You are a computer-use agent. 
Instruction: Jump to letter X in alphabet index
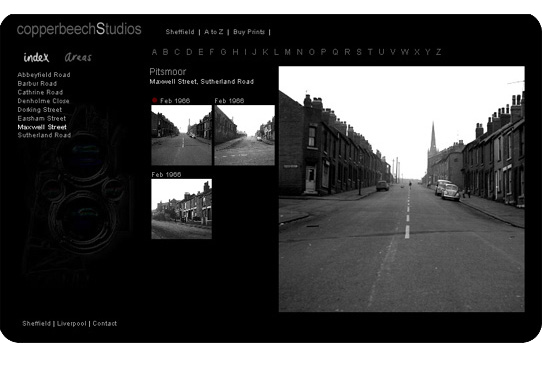coord(417,52)
